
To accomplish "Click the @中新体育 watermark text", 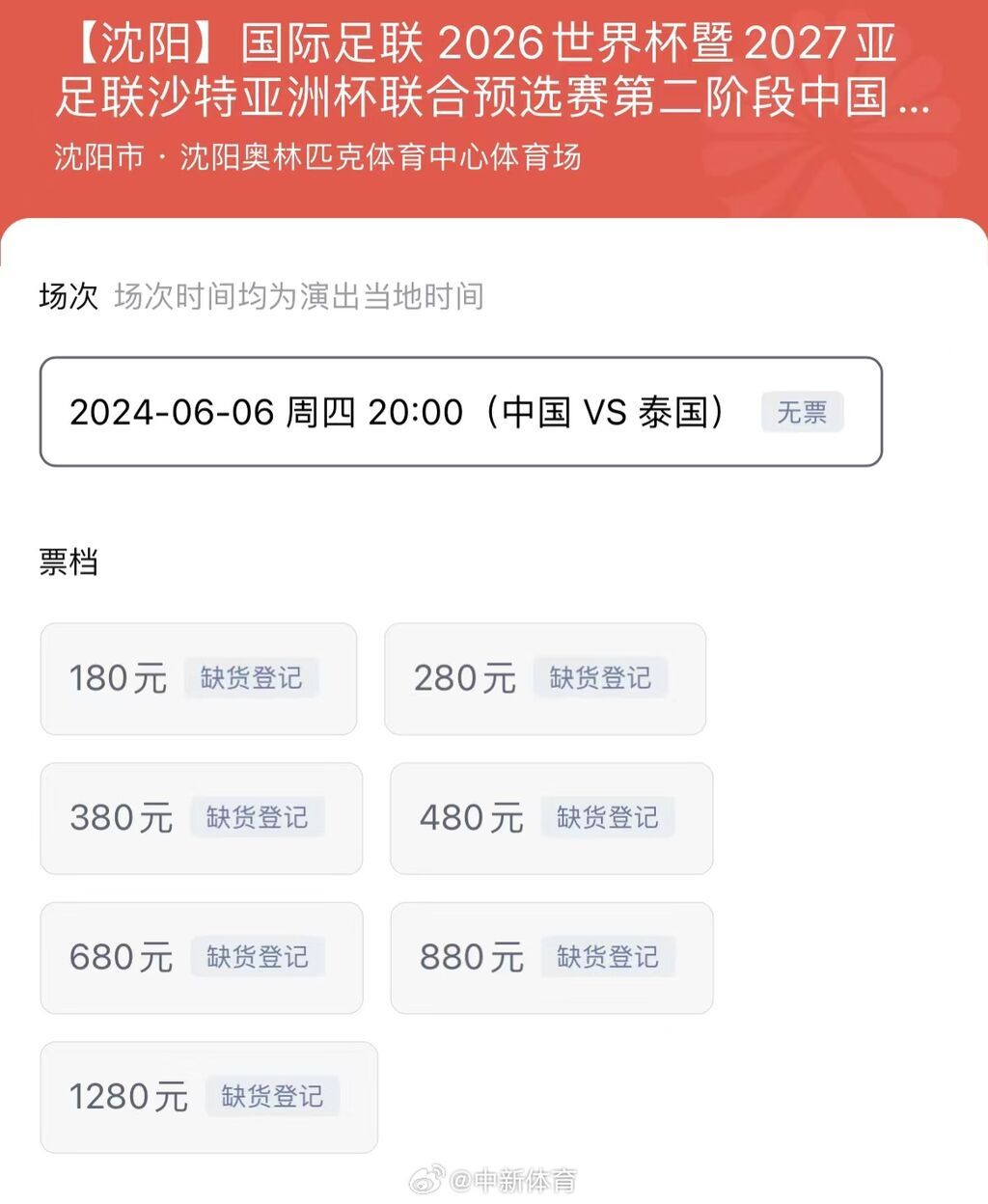I will point(513,1180).
